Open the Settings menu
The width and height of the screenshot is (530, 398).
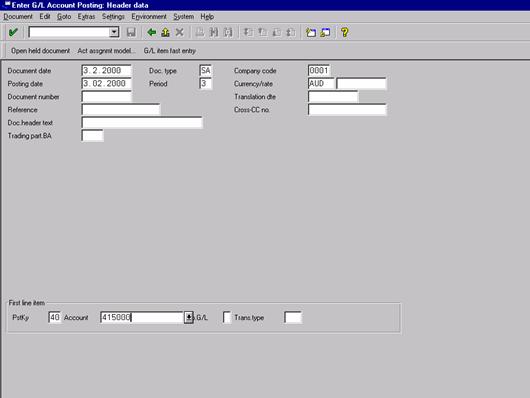(x=113, y=17)
